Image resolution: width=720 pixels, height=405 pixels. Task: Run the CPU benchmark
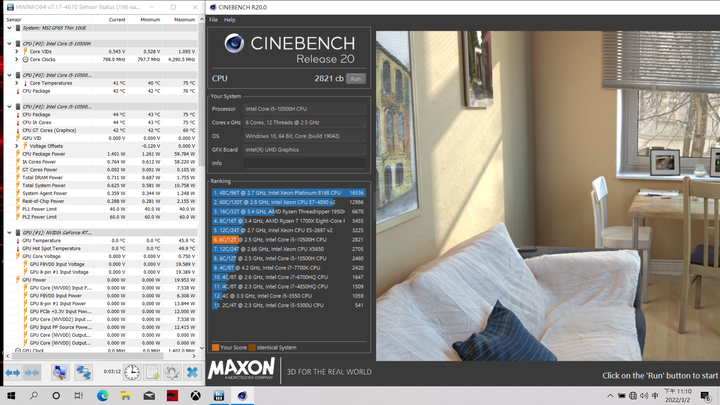point(356,79)
